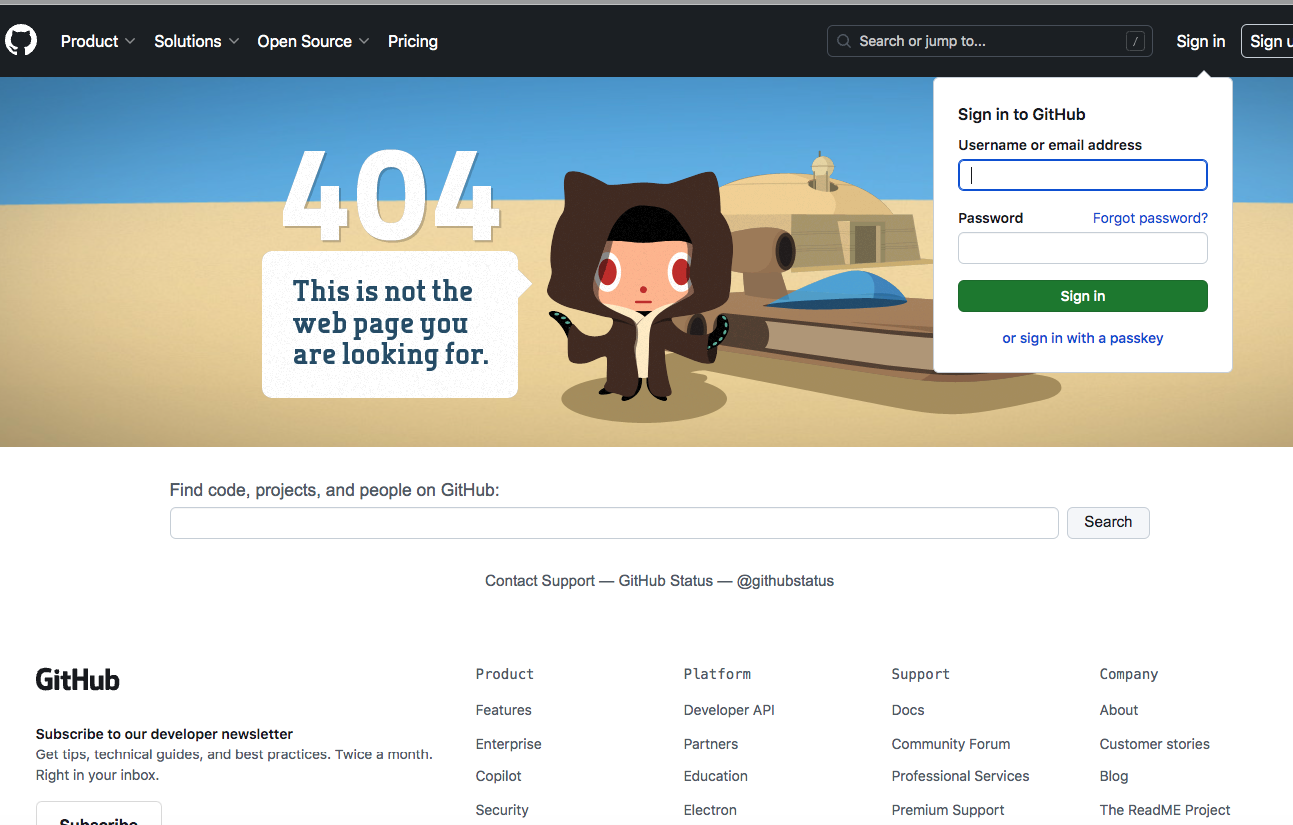Image resolution: width=1293 pixels, height=825 pixels.
Task: Open the Developer API footer link
Action: [x=729, y=710]
